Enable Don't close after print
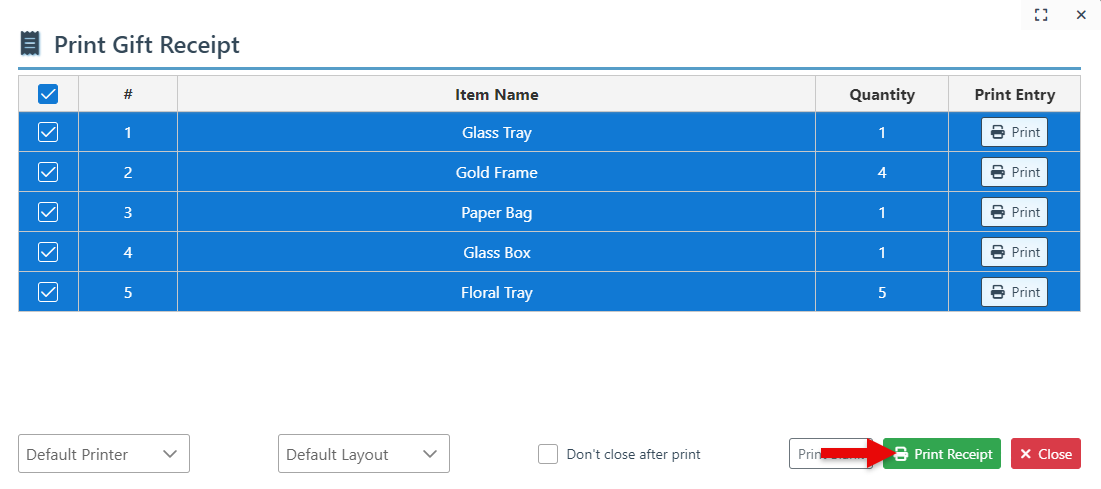This screenshot has height=489, width=1101. pyautogui.click(x=548, y=454)
